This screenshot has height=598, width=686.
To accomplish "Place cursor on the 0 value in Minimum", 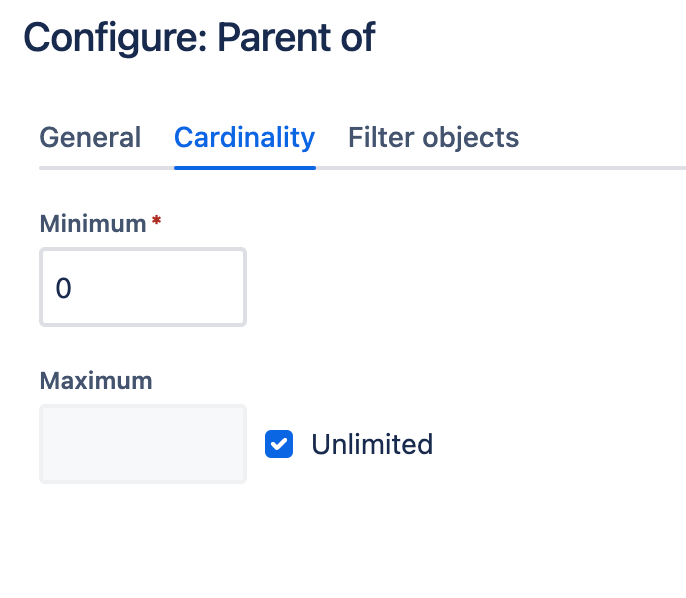I will [x=64, y=289].
